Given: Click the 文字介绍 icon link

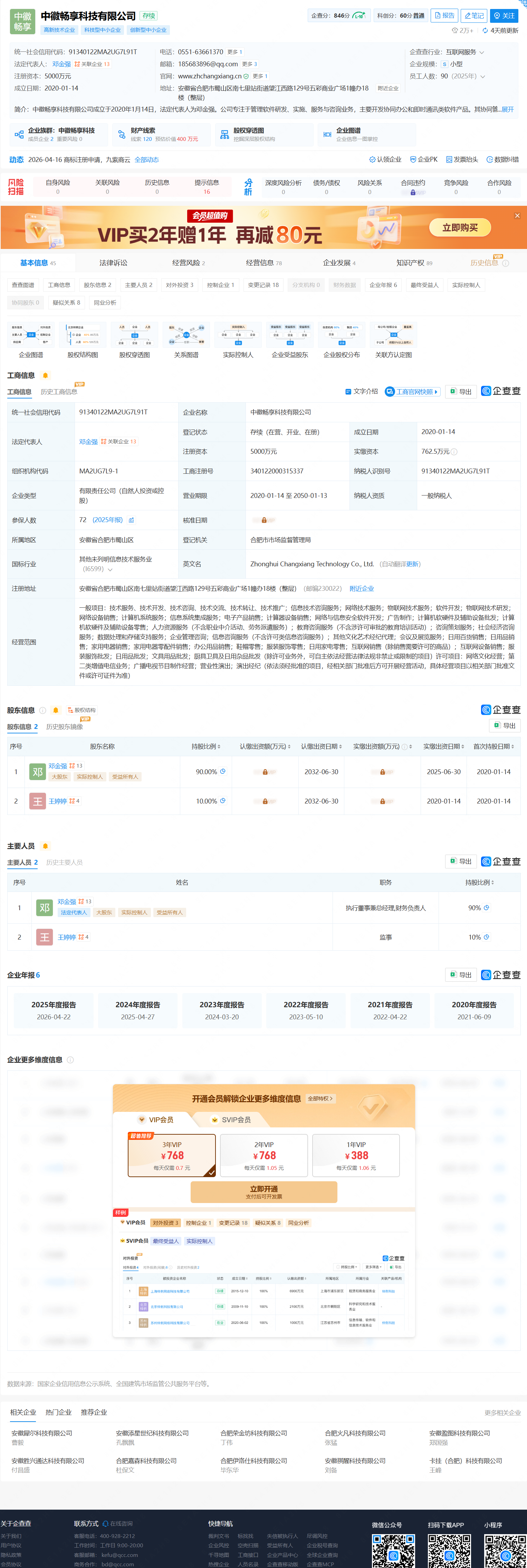Looking at the screenshot, I should point(362,391).
